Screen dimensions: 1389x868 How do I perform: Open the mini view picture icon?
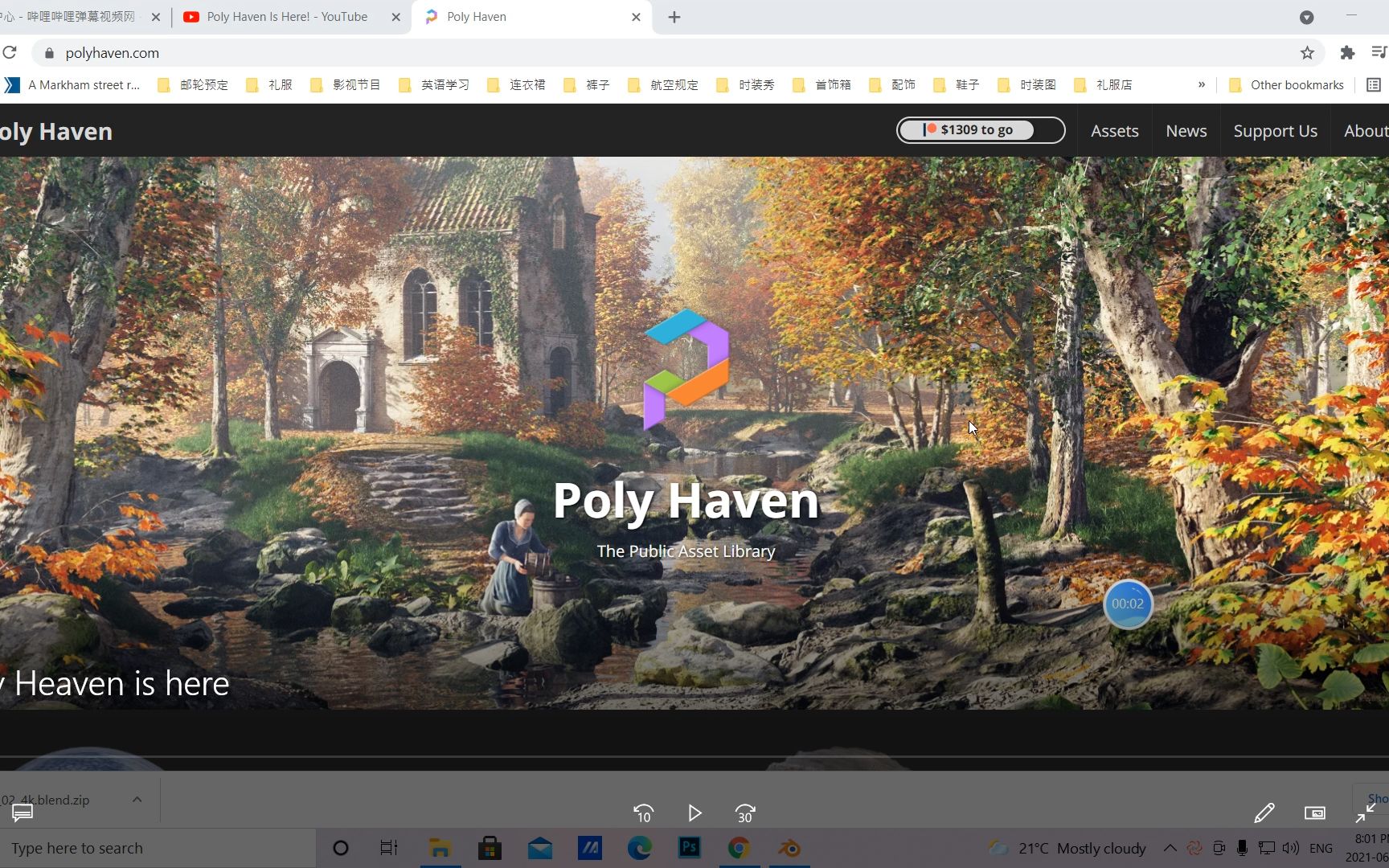click(1315, 813)
